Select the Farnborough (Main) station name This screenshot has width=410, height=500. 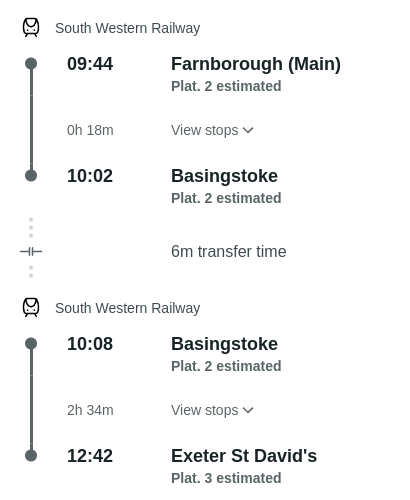tap(256, 64)
